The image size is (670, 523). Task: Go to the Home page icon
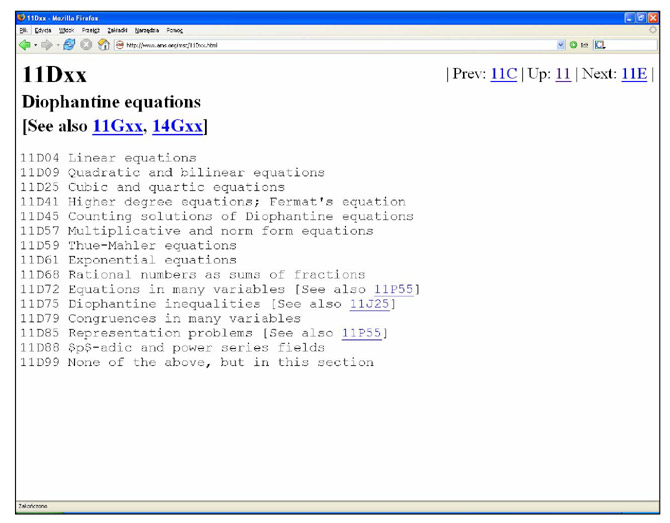coord(103,45)
